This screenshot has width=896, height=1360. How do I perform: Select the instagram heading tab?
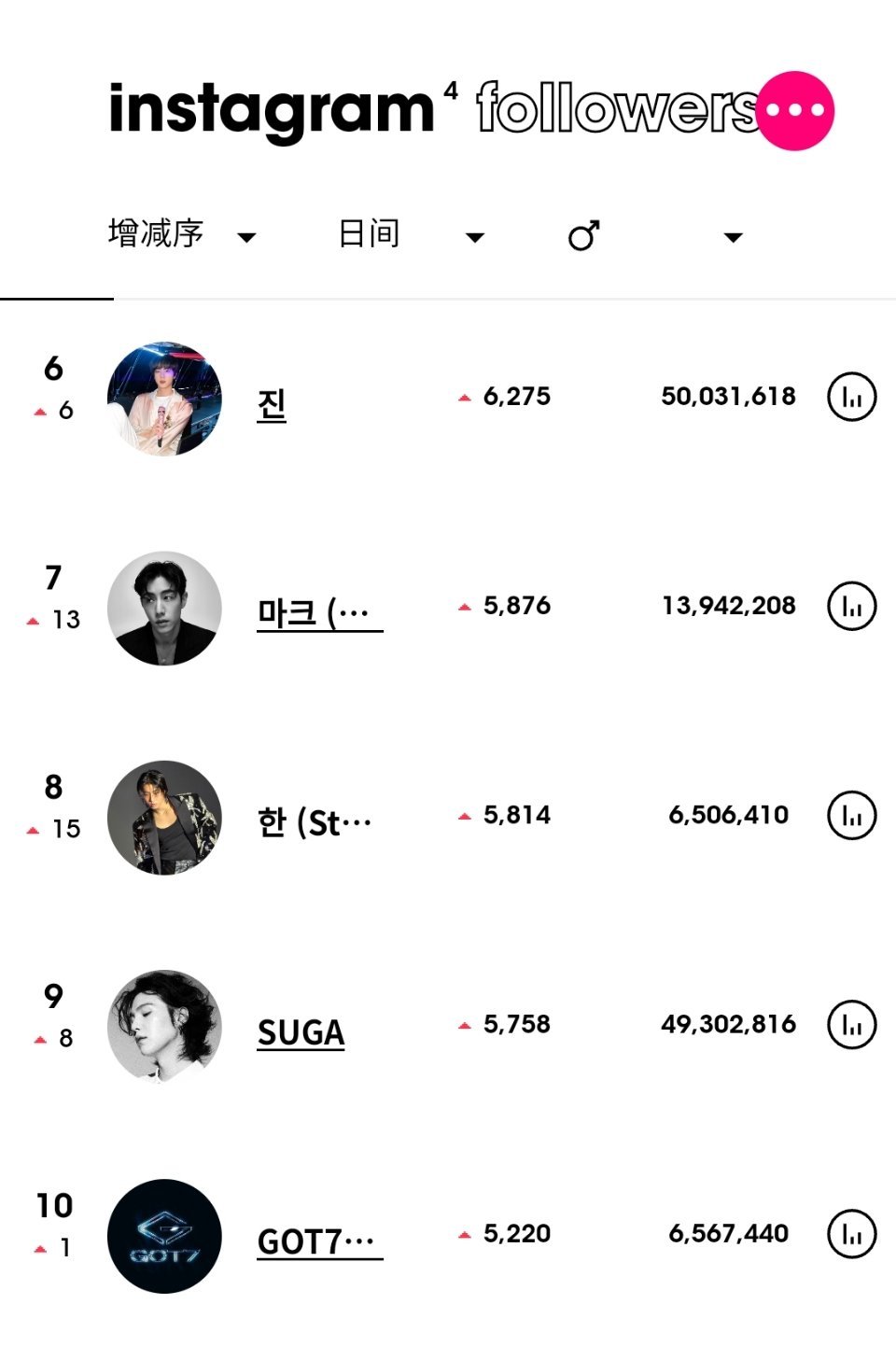(272, 111)
